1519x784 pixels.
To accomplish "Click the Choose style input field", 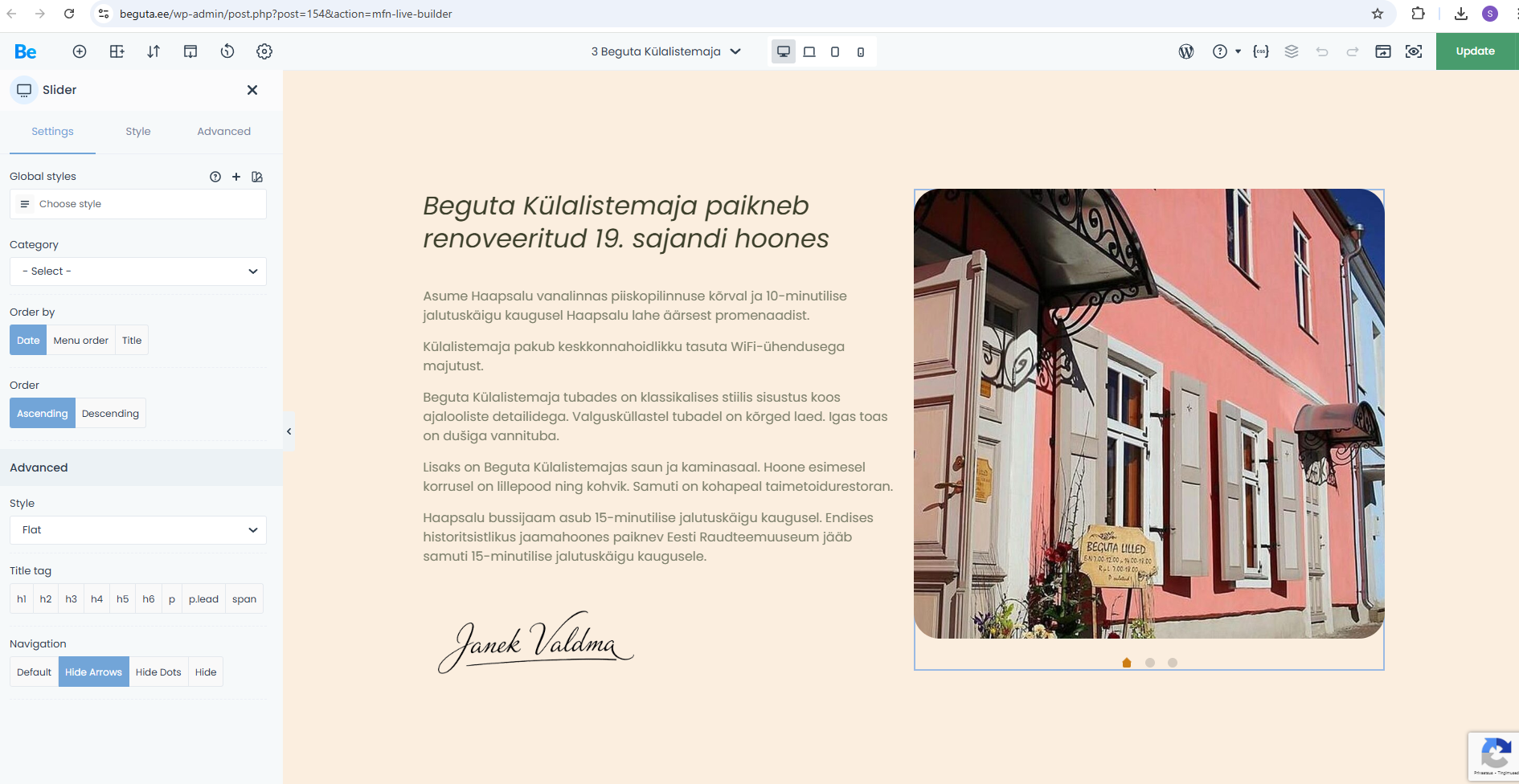I will tap(138, 204).
